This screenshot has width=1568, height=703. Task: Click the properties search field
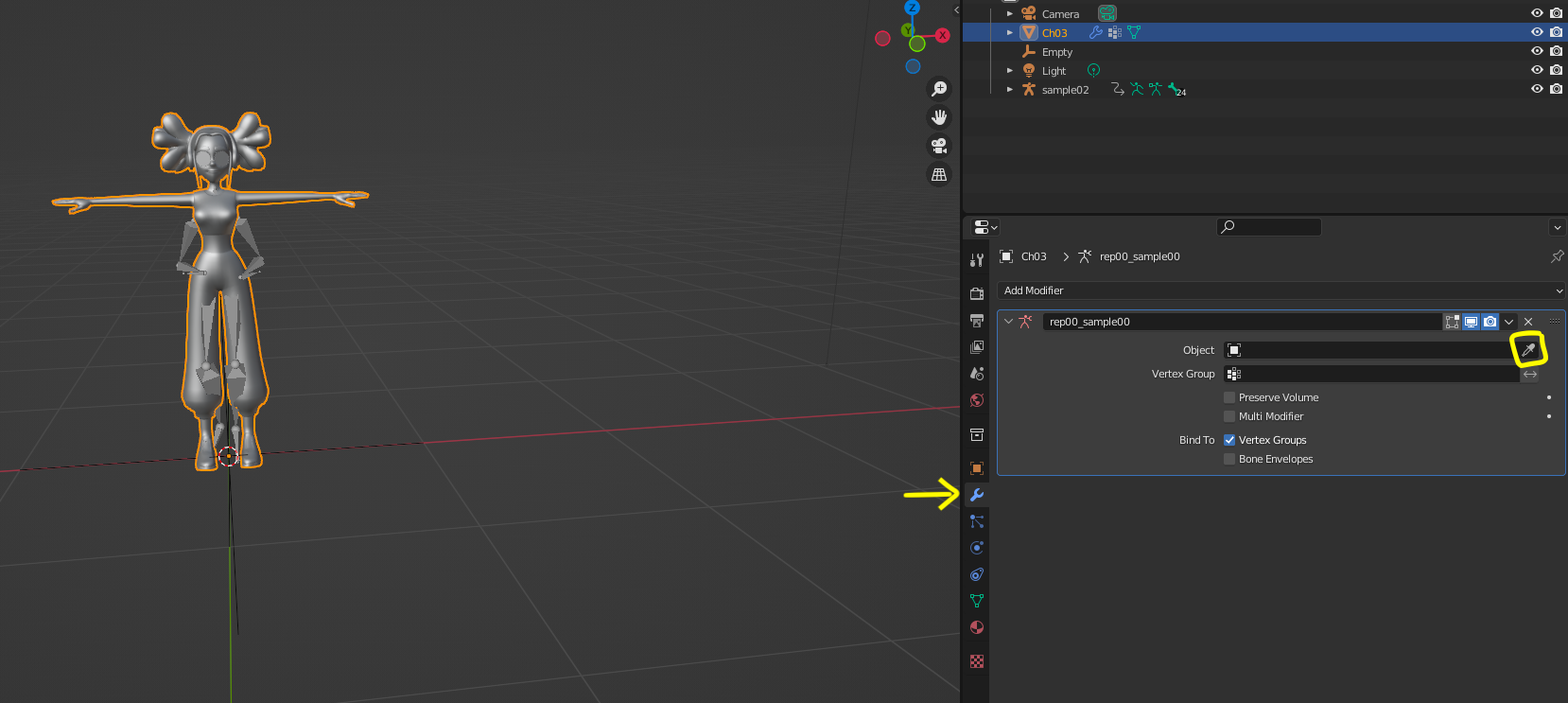point(1269,227)
